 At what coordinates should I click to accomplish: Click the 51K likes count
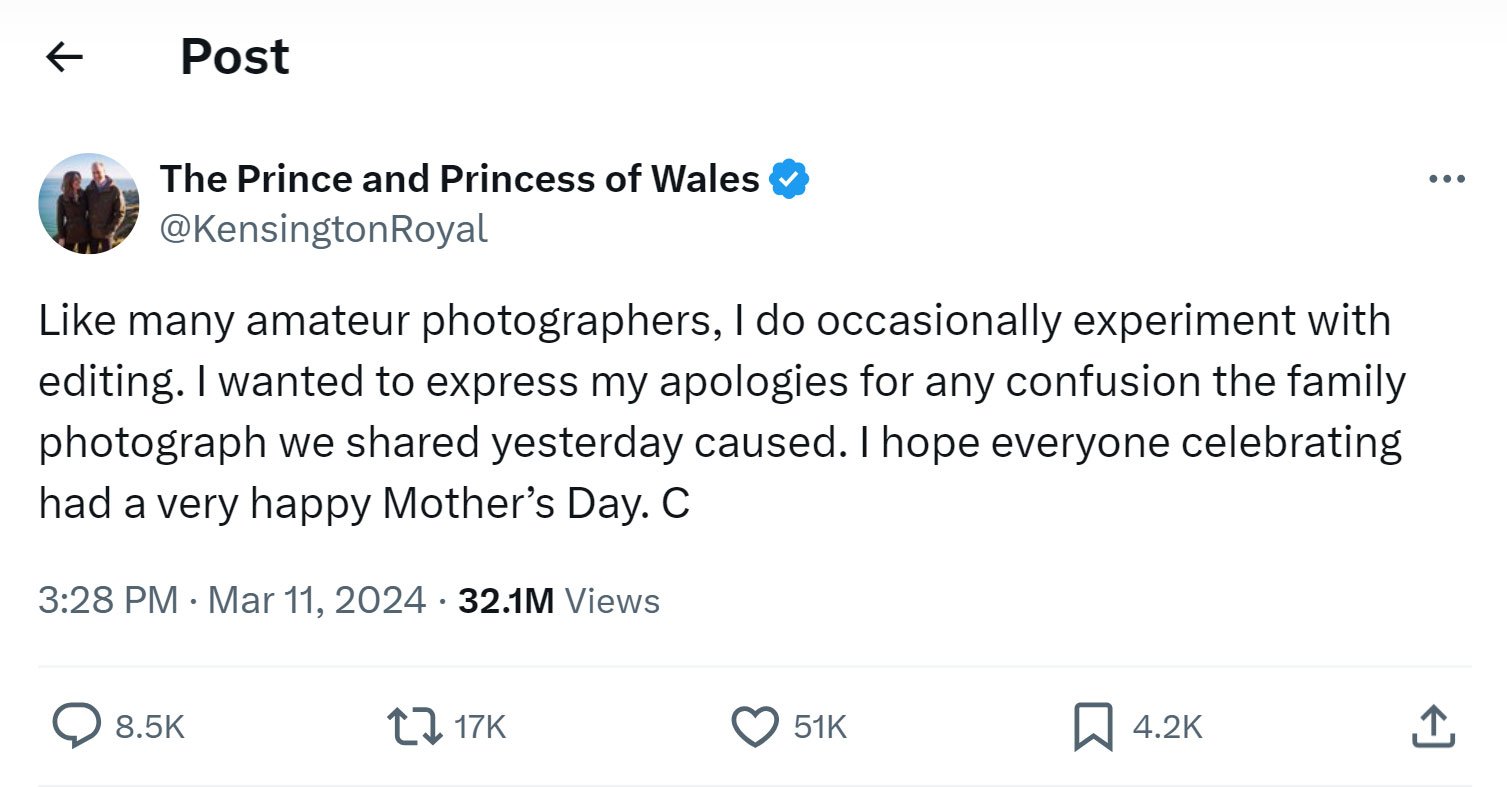pos(821,727)
